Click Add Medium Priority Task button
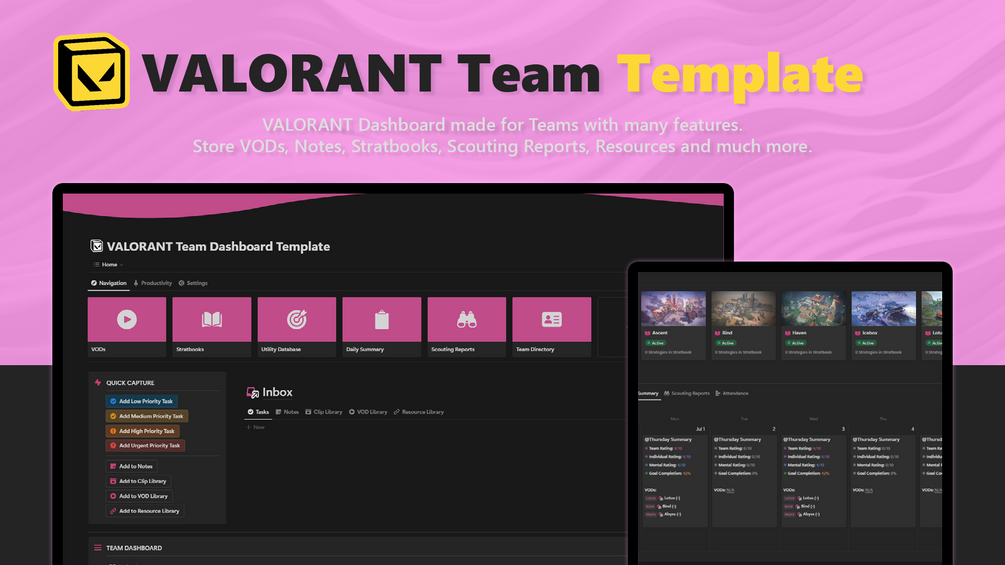This screenshot has width=1005, height=565. 147,416
